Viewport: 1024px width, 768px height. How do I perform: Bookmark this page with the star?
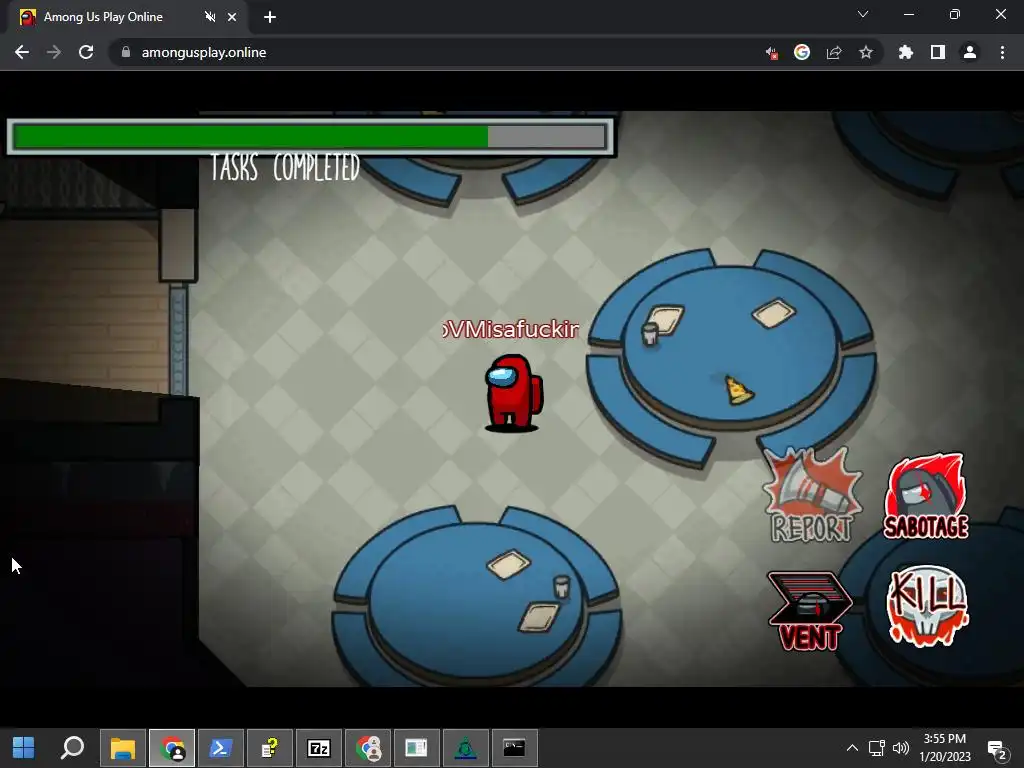click(x=866, y=52)
